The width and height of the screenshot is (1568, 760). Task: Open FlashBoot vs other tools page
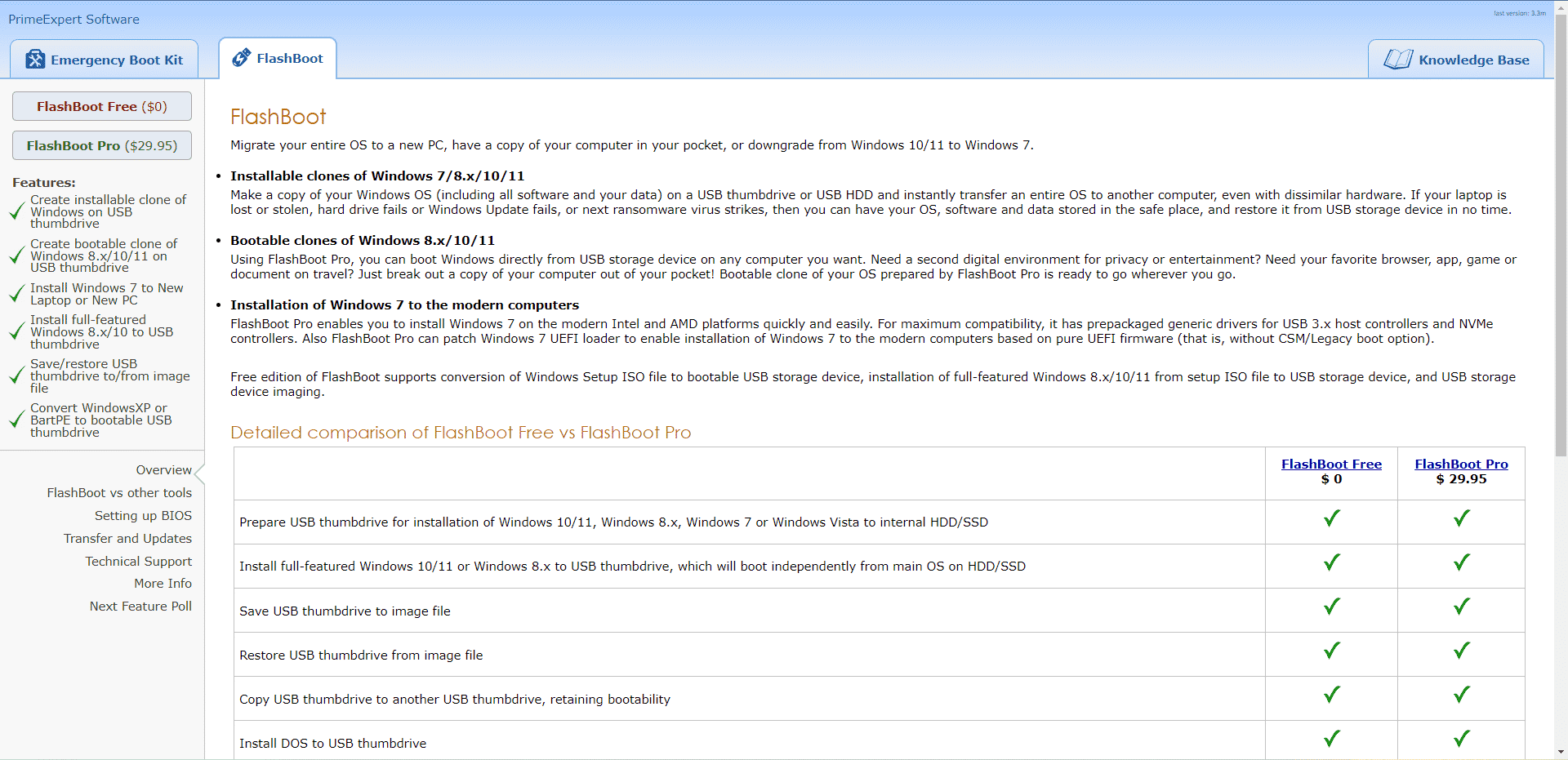click(119, 493)
